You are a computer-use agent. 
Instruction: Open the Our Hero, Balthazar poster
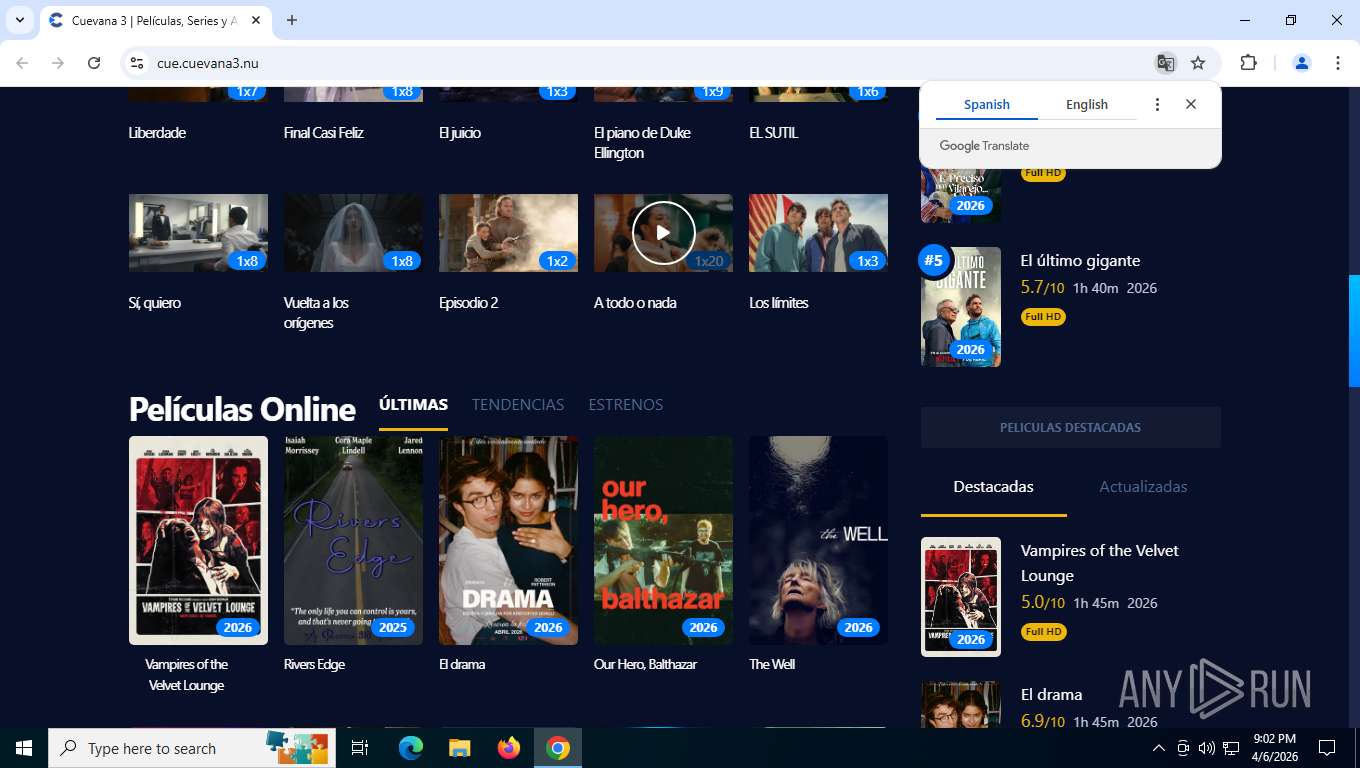click(663, 540)
